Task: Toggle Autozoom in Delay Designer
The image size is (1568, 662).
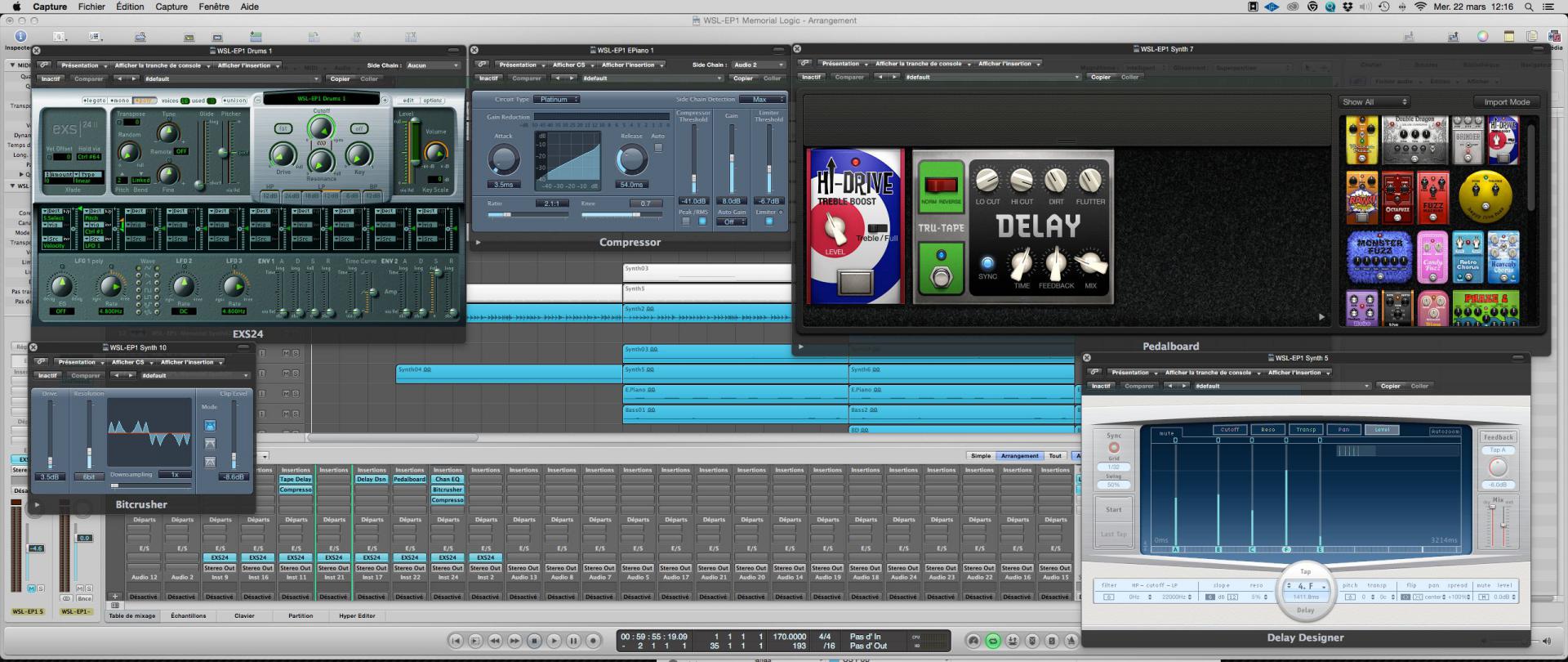Action: [x=1445, y=432]
